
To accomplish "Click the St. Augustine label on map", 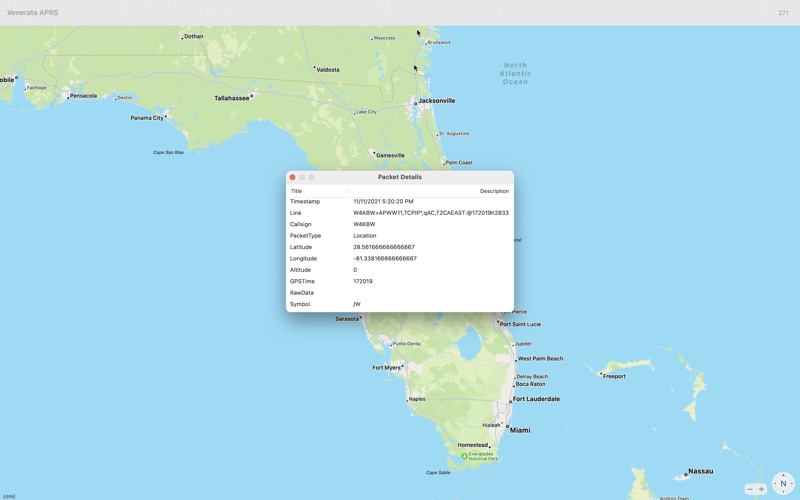I will click(x=454, y=134).
